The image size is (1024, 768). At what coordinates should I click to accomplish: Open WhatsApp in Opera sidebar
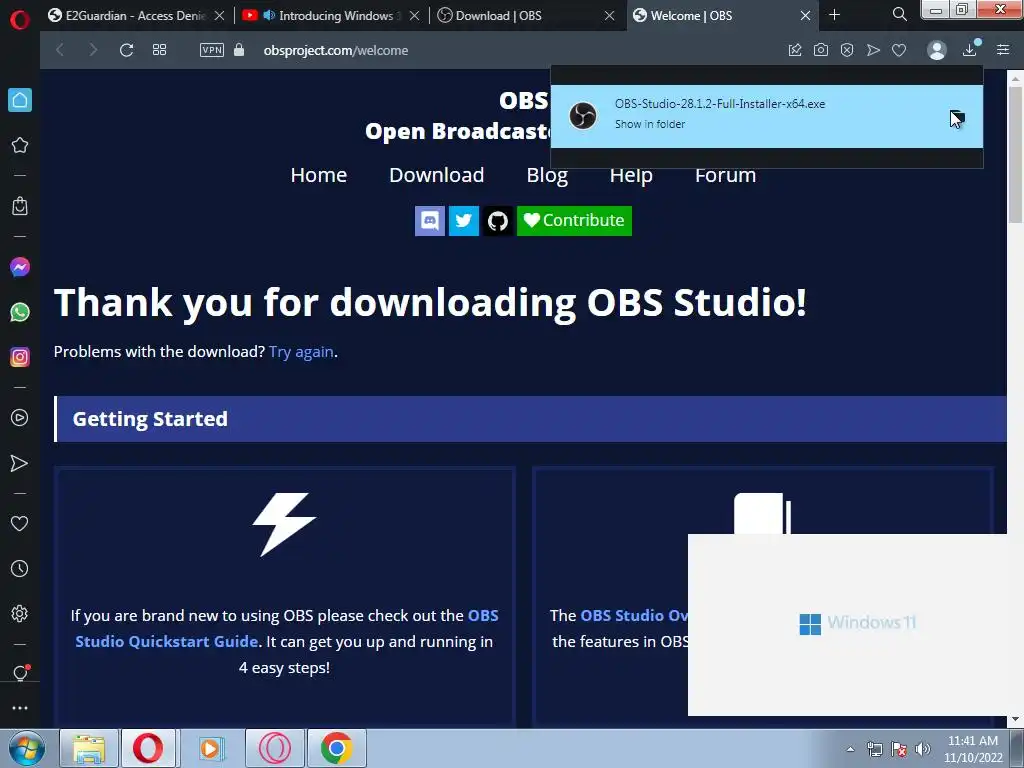pyautogui.click(x=20, y=312)
